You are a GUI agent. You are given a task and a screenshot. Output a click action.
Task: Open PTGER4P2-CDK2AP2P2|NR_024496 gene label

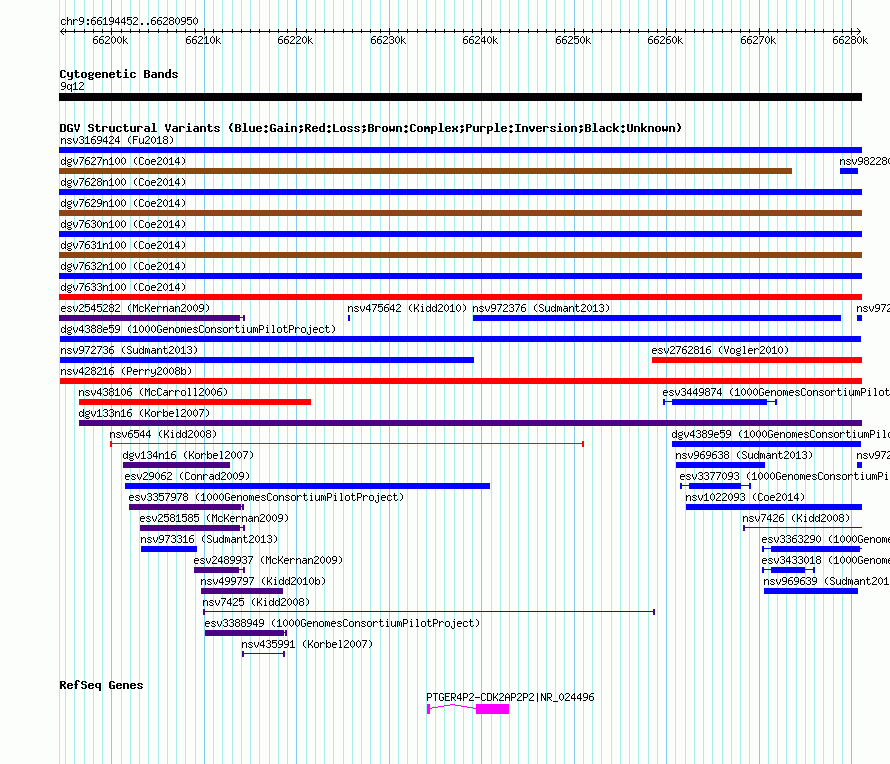[510, 697]
